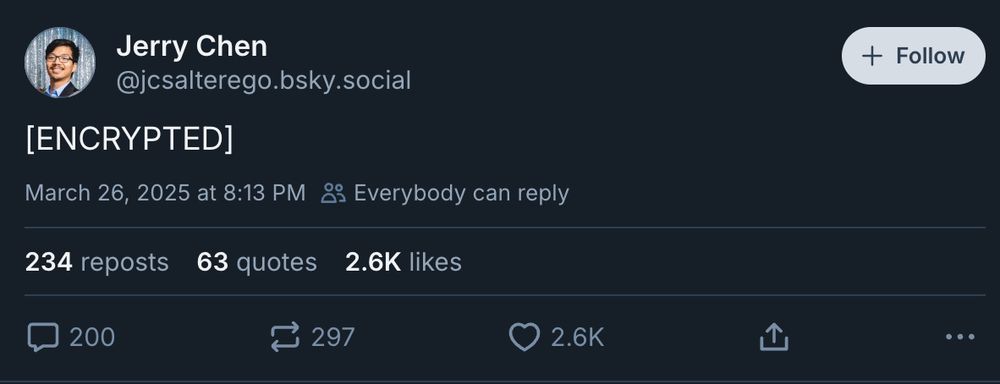
Task: Click the [ENCRYPTED] post text
Action: pyautogui.click(x=129, y=138)
